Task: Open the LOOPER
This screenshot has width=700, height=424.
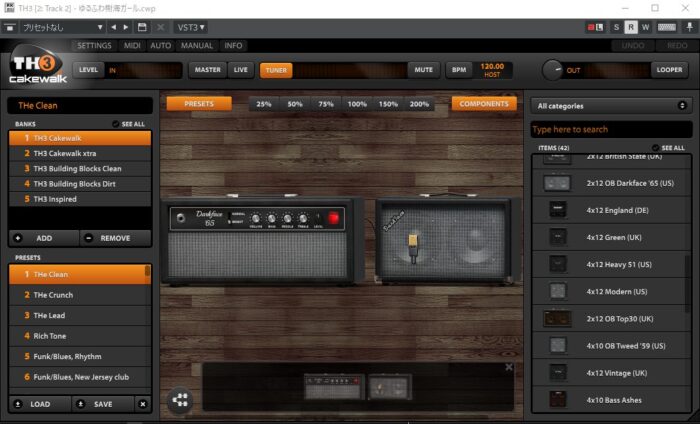Action: click(x=669, y=70)
